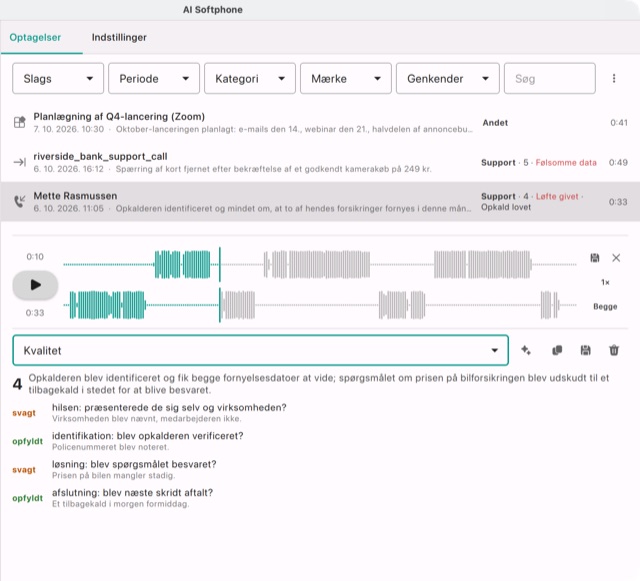
Task: Open the Genkender filter dropdown
Action: coord(447,78)
